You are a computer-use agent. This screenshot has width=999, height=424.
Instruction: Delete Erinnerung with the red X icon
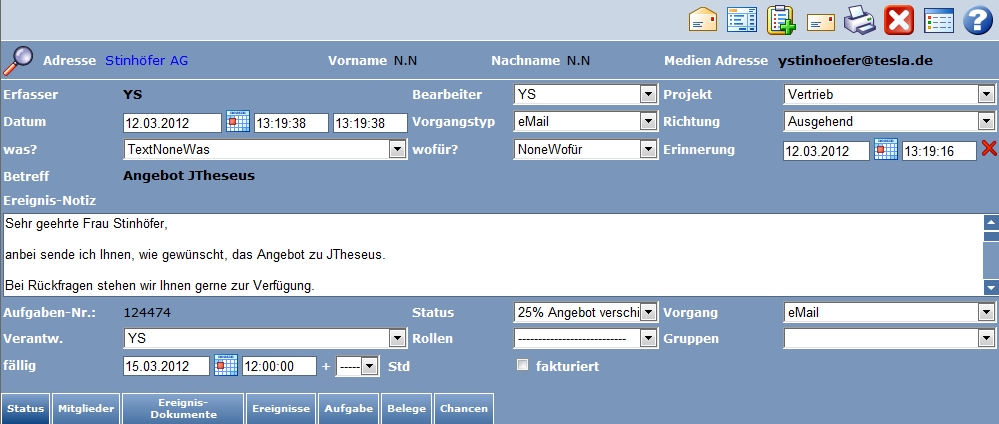(x=989, y=149)
